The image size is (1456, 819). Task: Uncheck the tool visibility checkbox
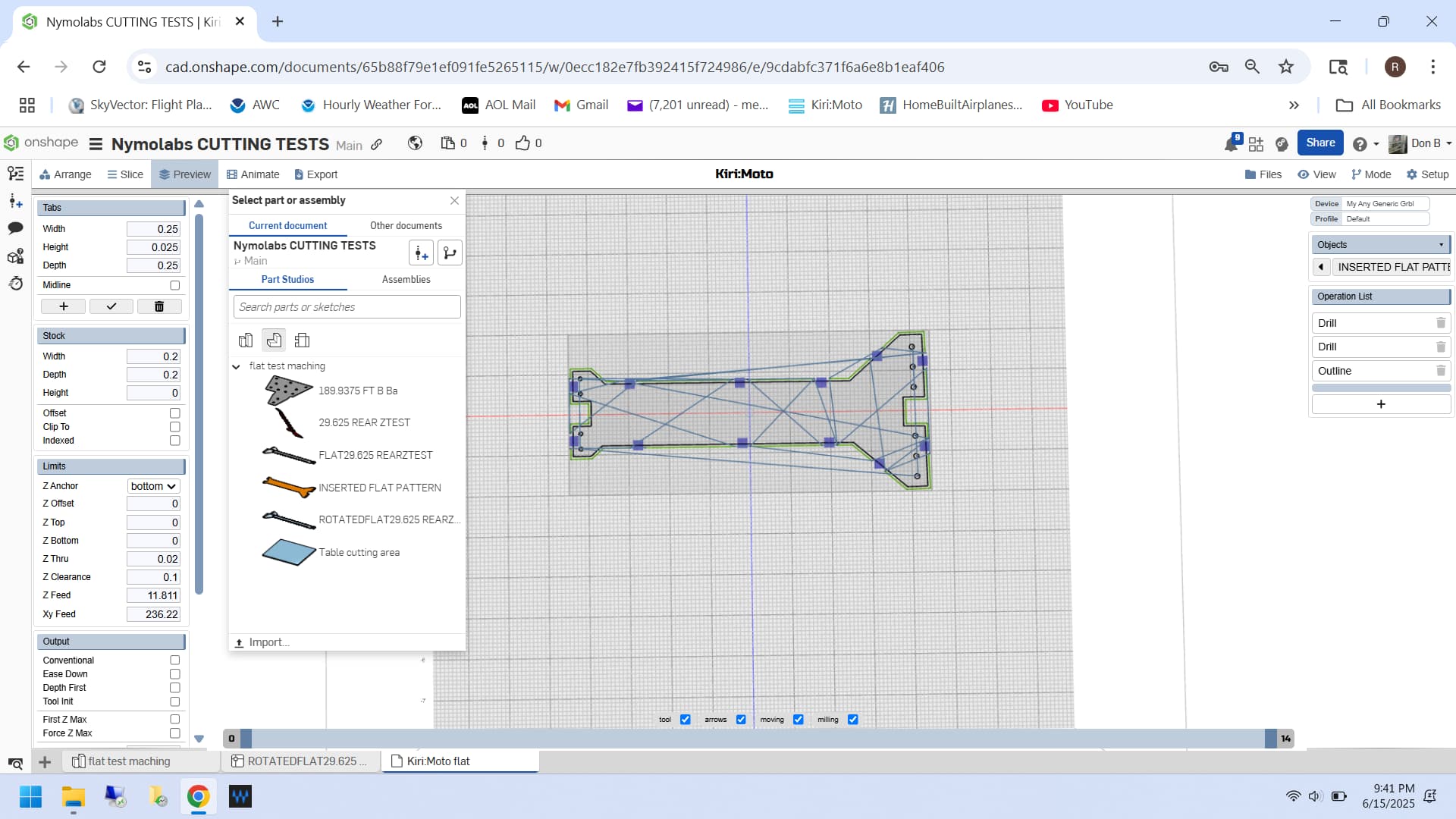pyautogui.click(x=686, y=720)
